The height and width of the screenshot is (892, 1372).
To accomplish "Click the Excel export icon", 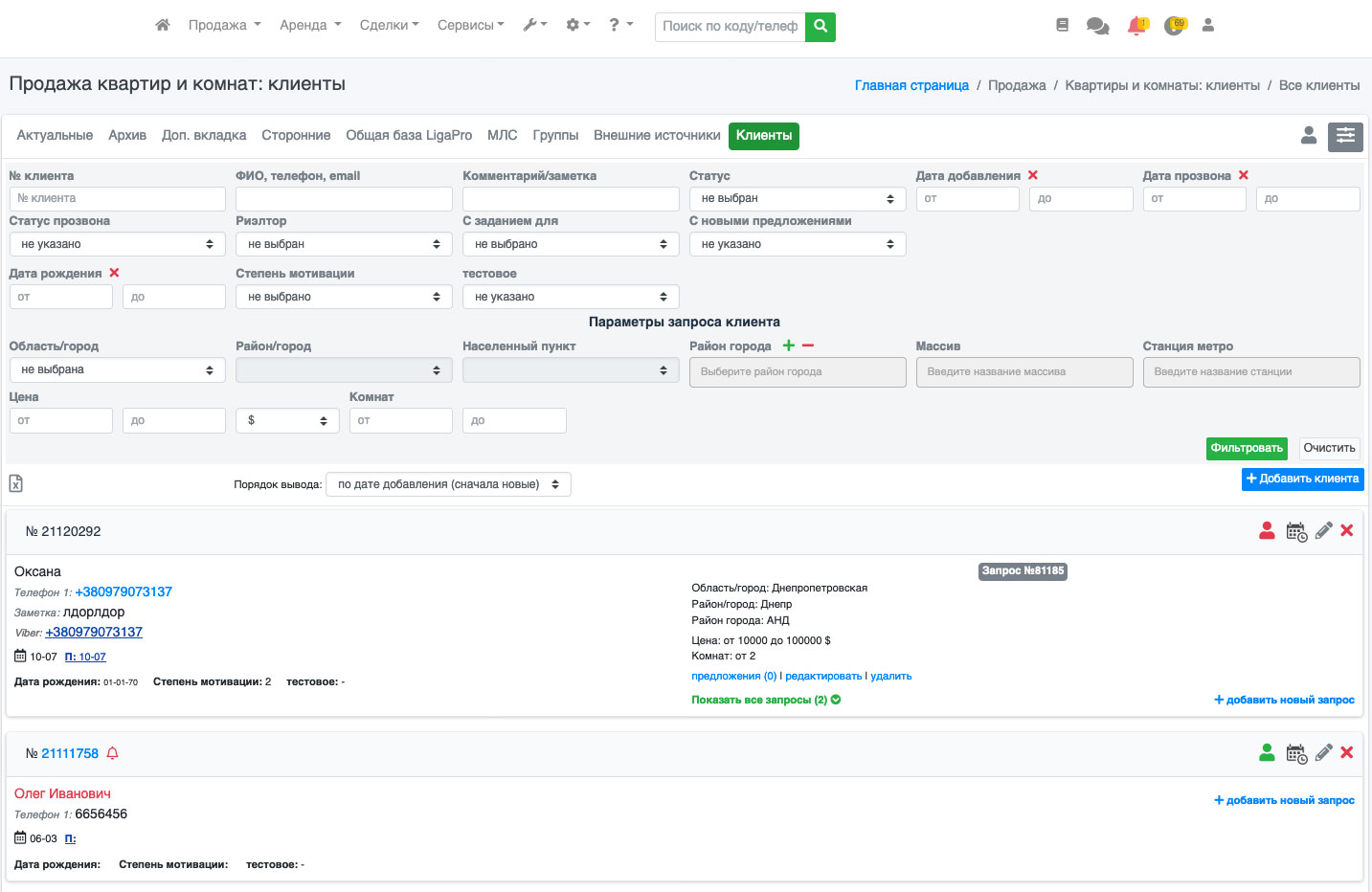I will 16,483.
